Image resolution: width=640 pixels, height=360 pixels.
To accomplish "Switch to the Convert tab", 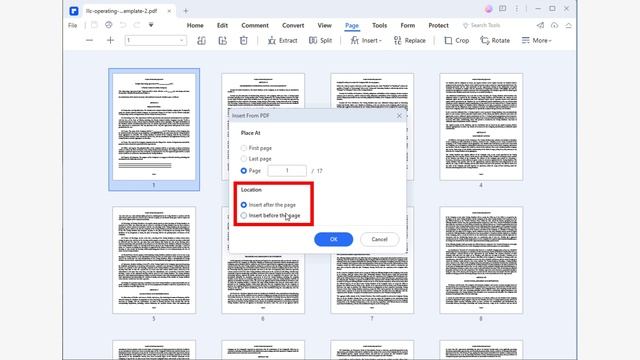I will click(x=293, y=25).
